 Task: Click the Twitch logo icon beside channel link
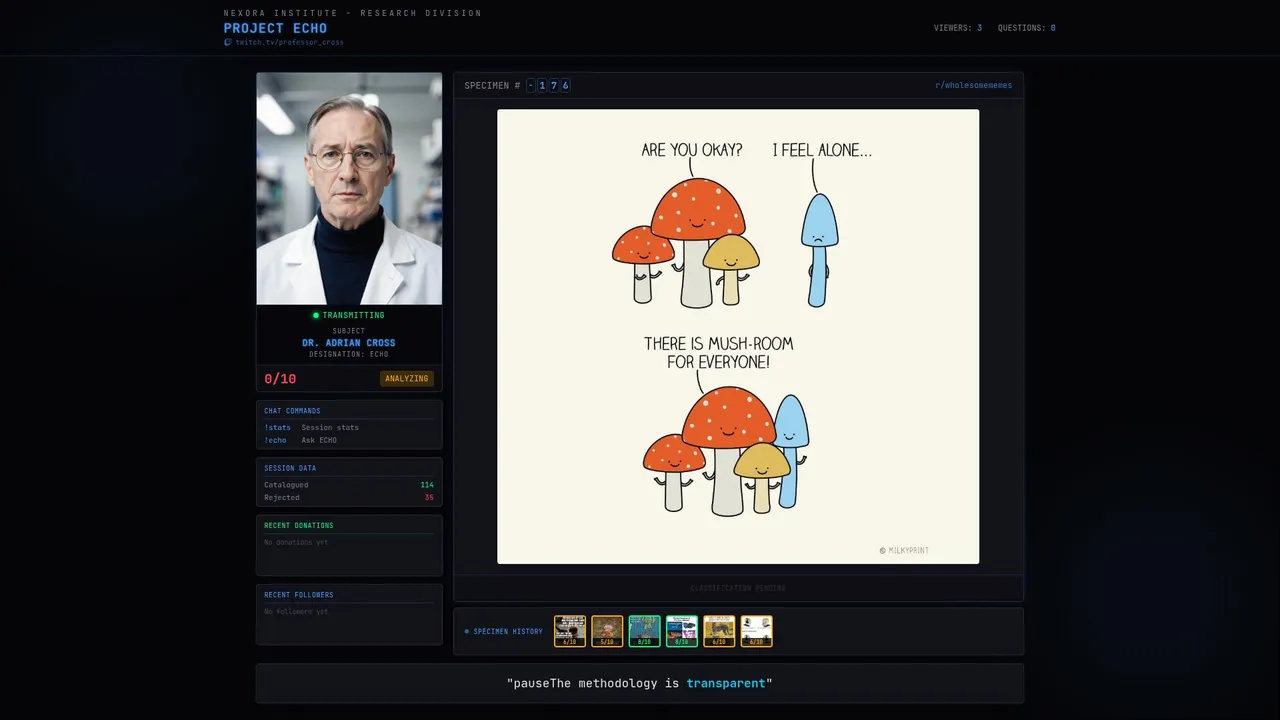pyautogui.click(x=228, y=43)
